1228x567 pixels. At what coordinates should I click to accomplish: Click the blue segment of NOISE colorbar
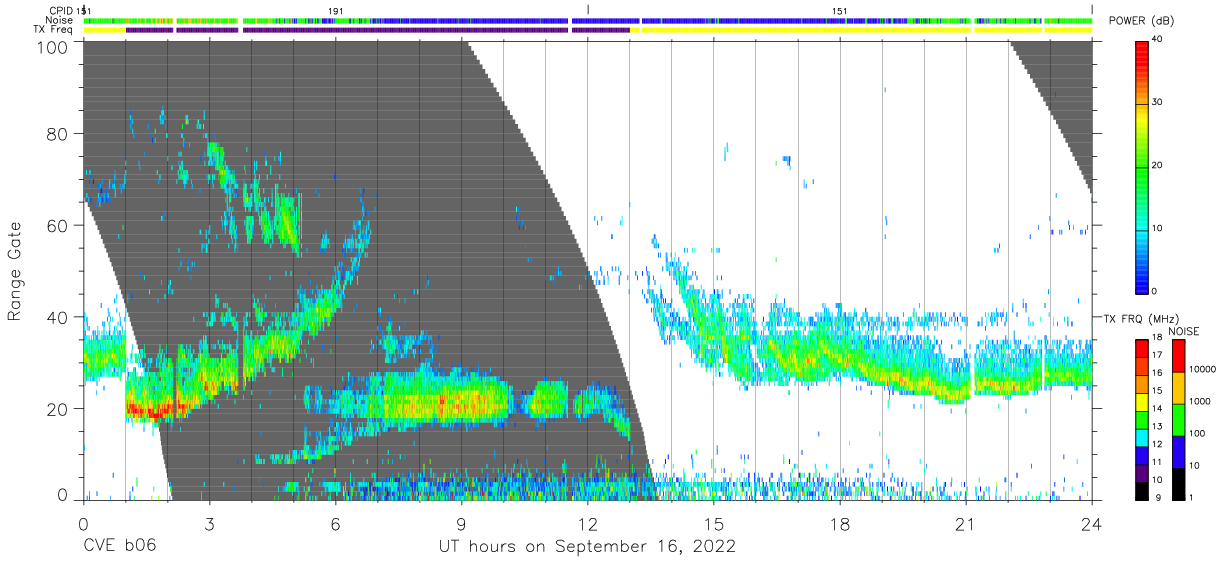[x=1177, y=451]
